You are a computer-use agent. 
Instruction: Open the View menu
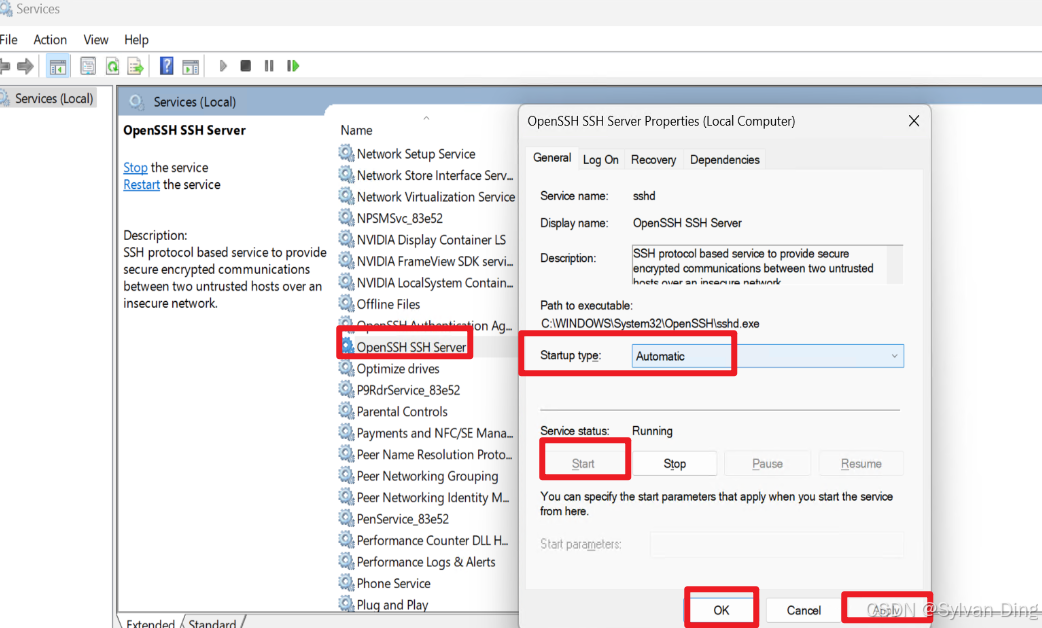tap(96, 40)
